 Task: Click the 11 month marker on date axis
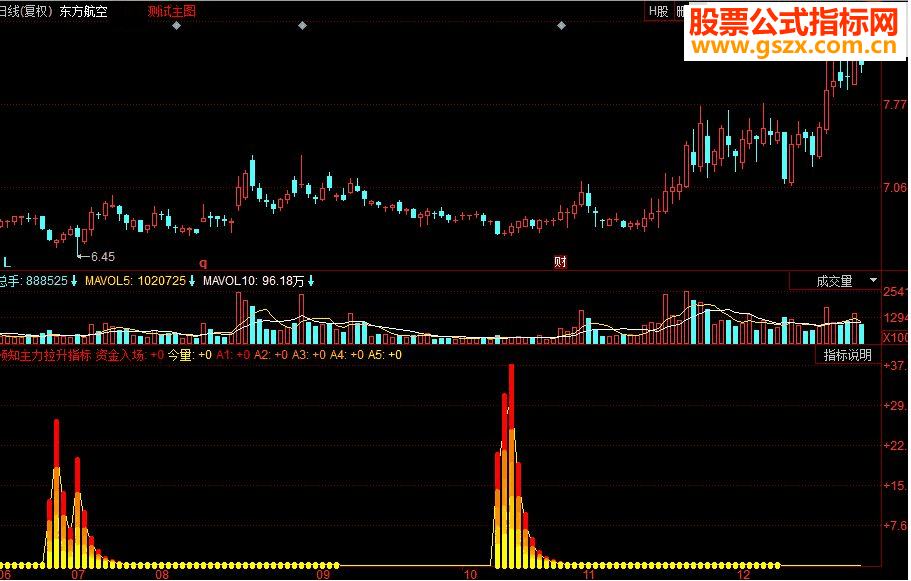point(589,575)
